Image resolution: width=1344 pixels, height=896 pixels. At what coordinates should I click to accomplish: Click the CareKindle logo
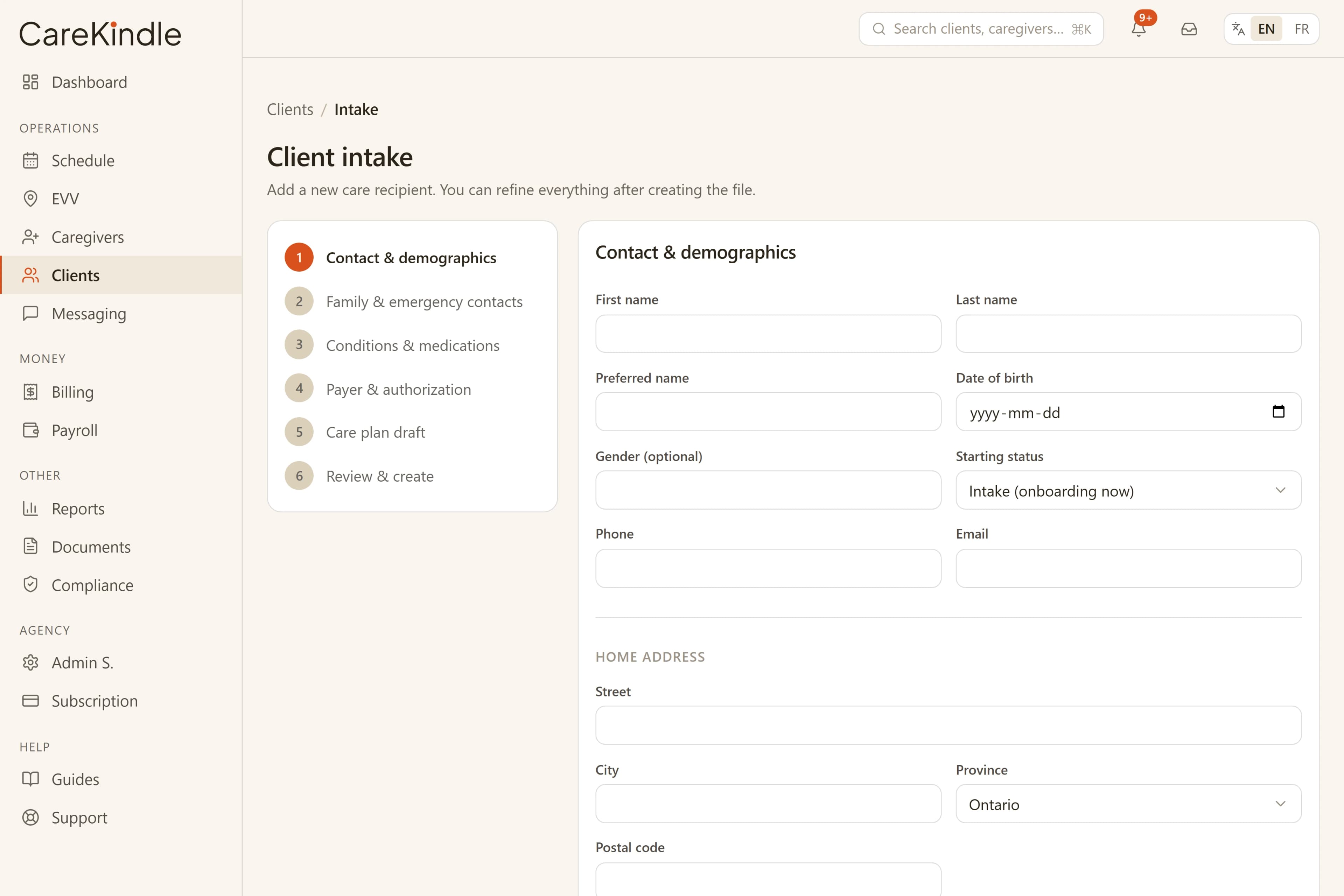(100, 34)
